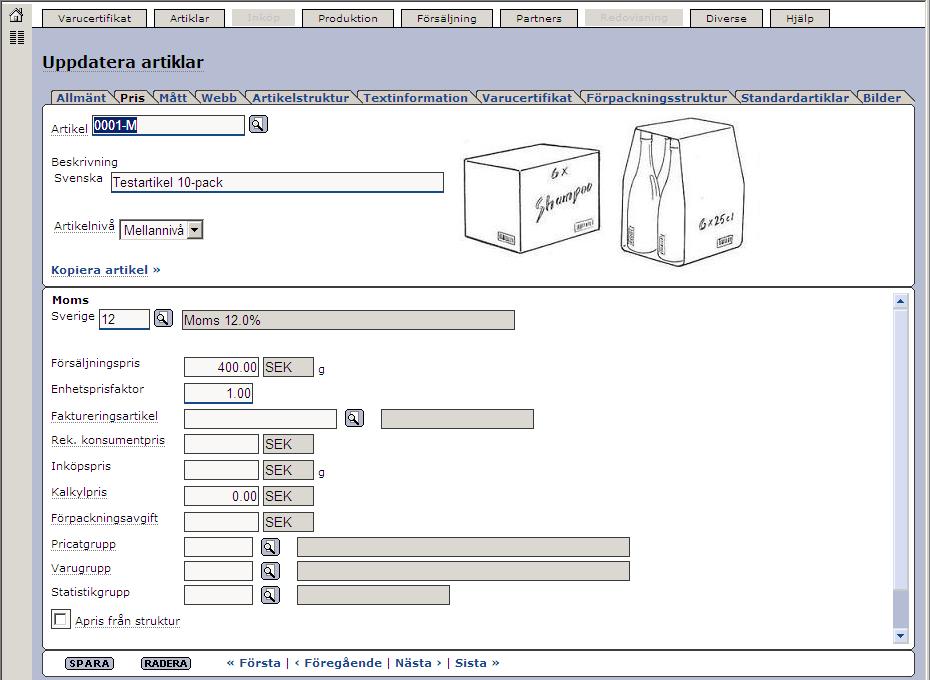Click the Varugrupp code field
The width and height of the screenshot is (930, 680).
tap(218, 571)
